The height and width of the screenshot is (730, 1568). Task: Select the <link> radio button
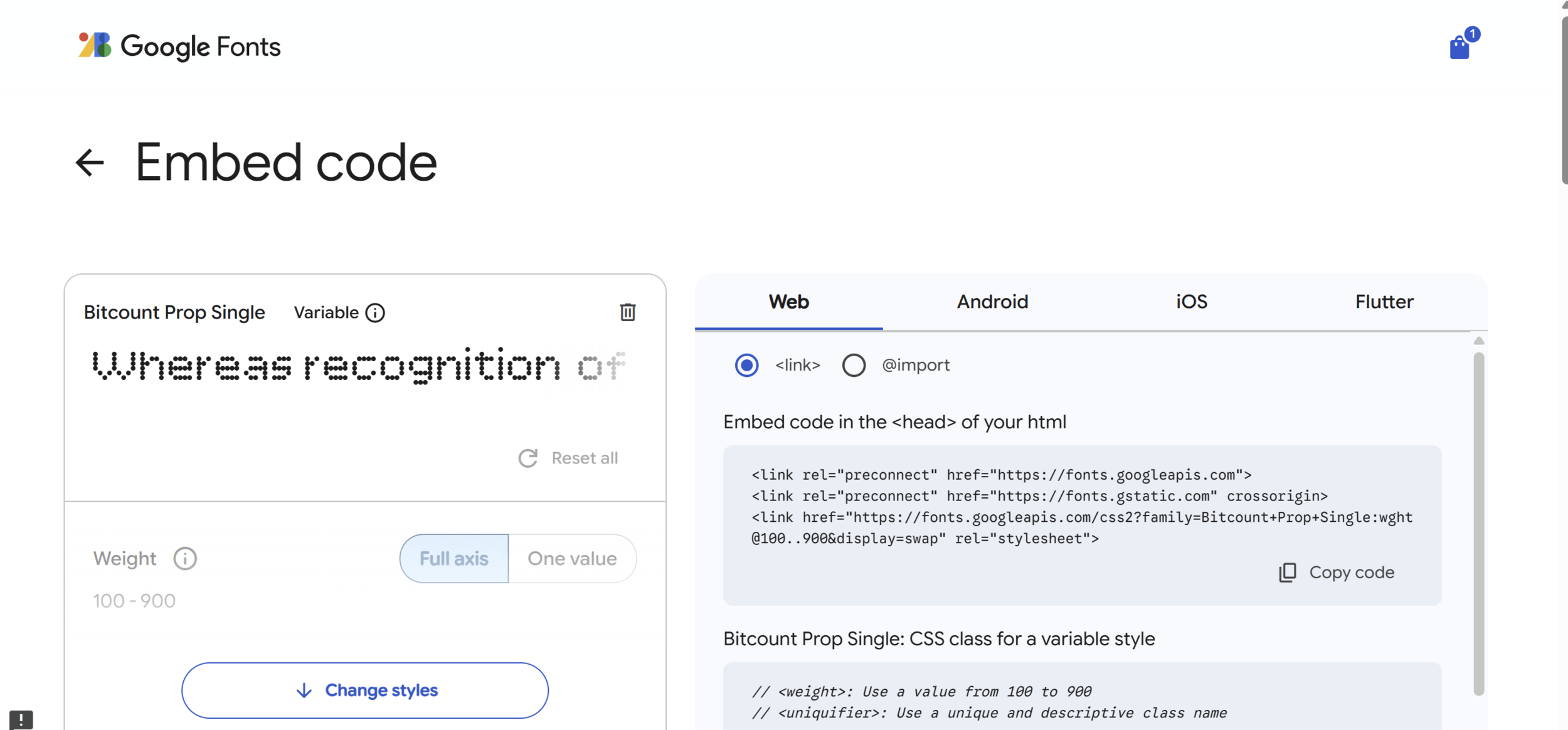[x=746, y=365]
